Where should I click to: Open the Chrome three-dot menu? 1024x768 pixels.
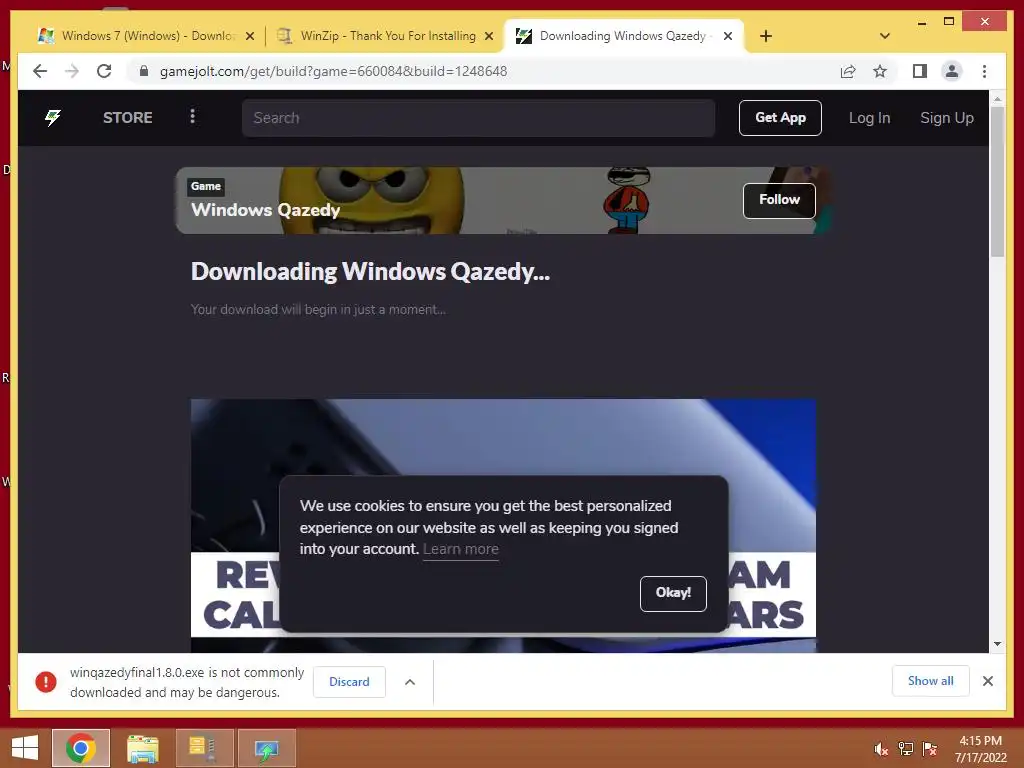click(984, 71)
